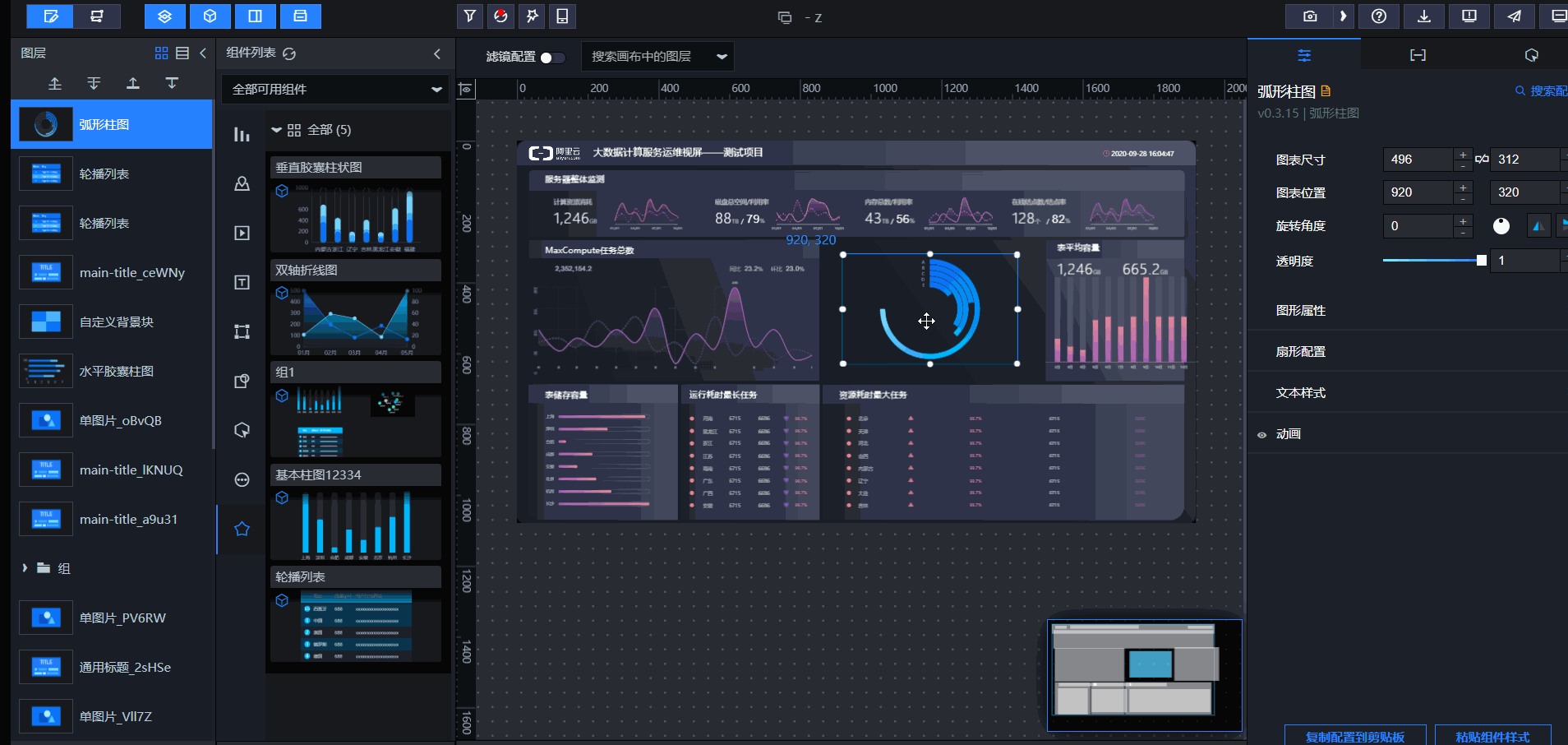Open mobile device adaptation icon
Image resolution: width=1568 pixels, height=745 pixels.
[562, 16]
